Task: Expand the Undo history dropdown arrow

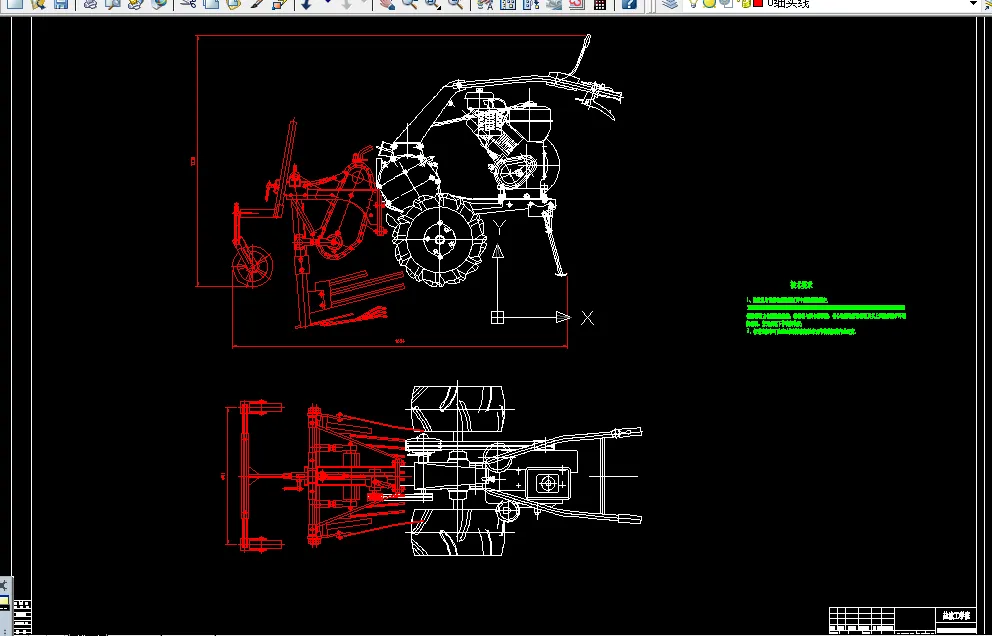Action: pyautogui.click(x=327, y=3)
